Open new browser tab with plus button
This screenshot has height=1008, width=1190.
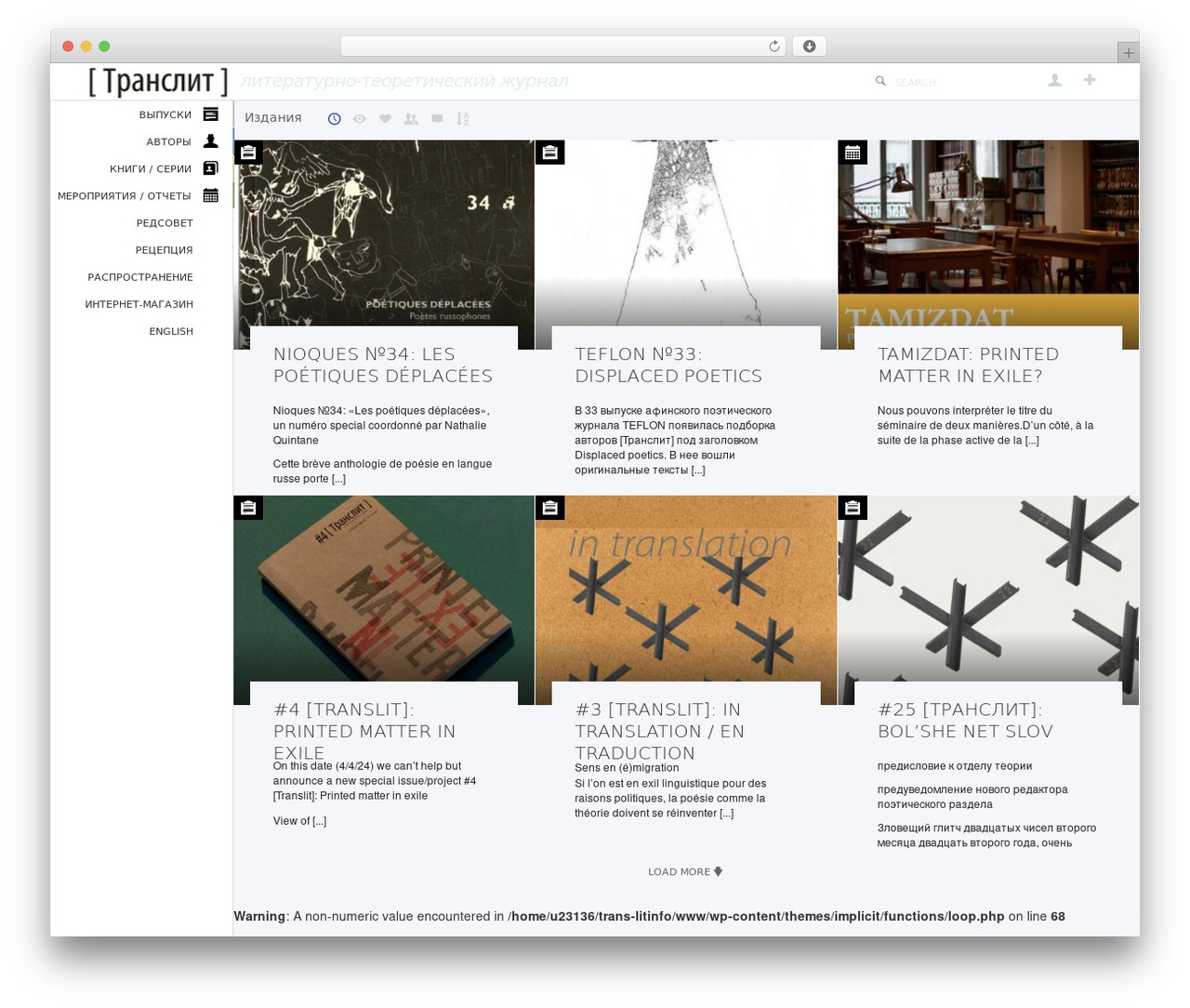(1129, 53)
